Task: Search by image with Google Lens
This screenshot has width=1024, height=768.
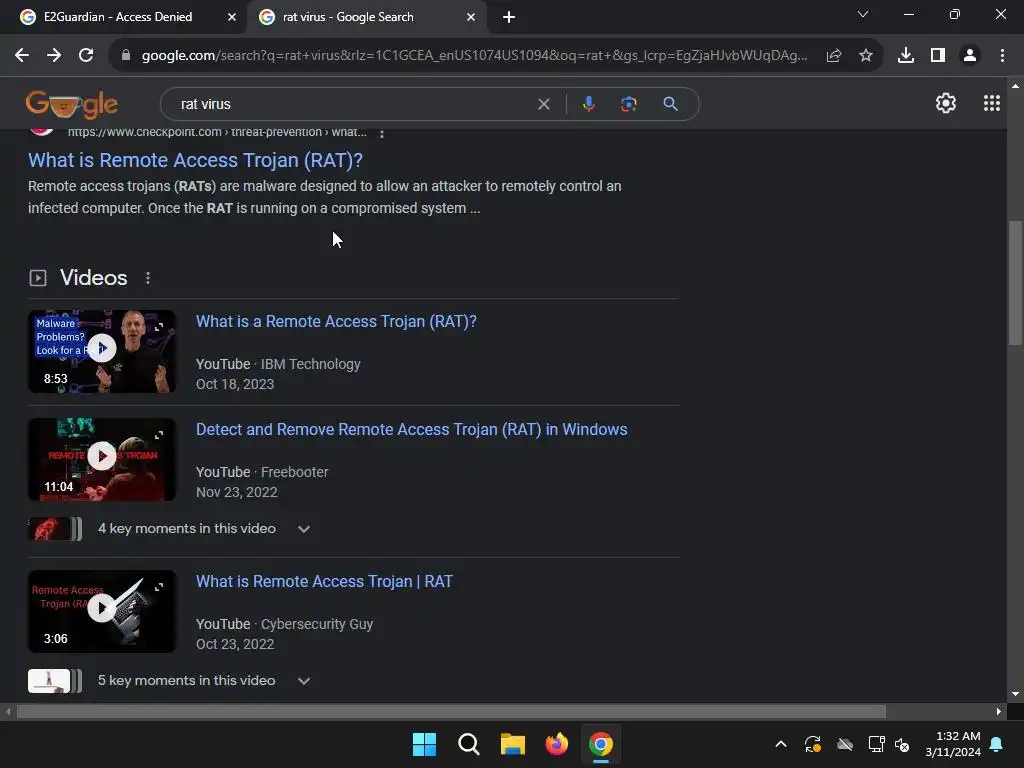Action: point(629,104)
